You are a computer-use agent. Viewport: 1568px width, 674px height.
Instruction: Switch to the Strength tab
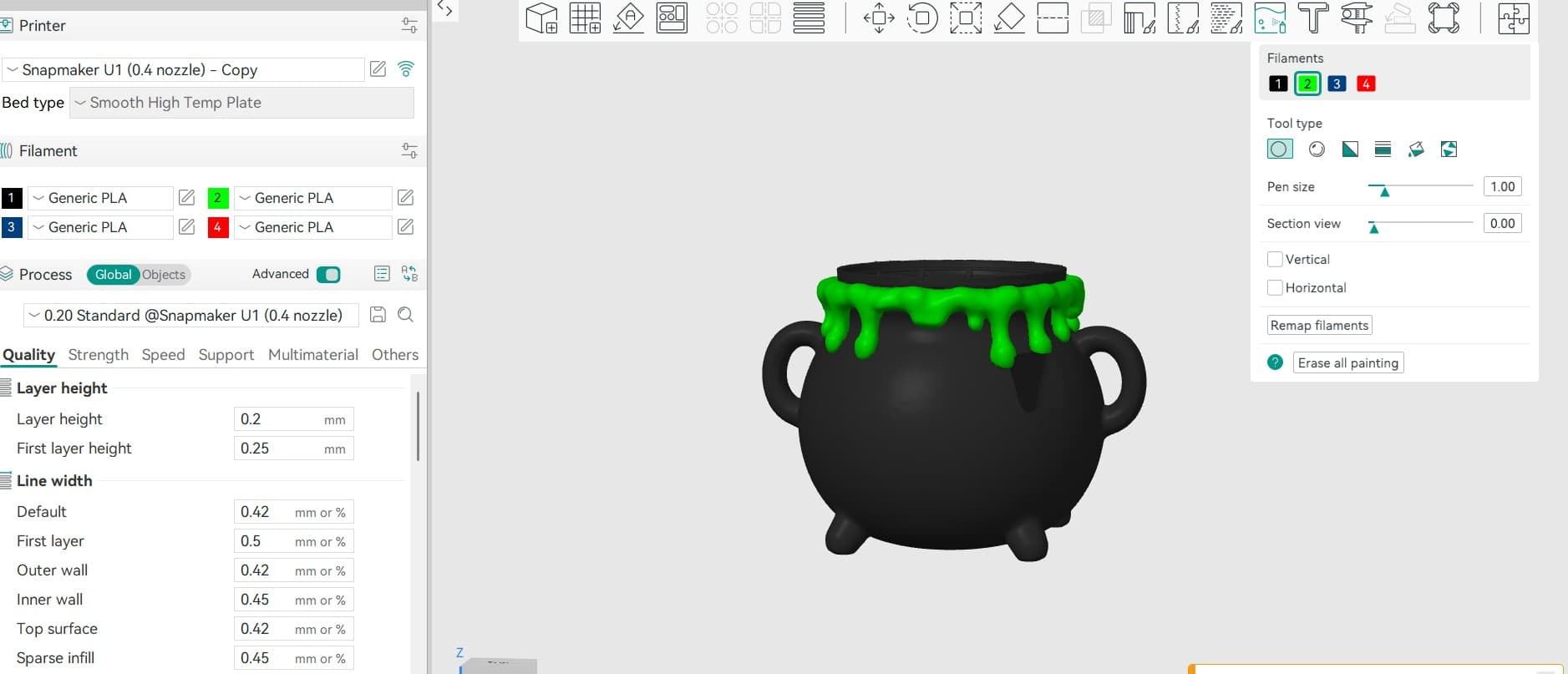pyautogui.click(x=99, y=355)
